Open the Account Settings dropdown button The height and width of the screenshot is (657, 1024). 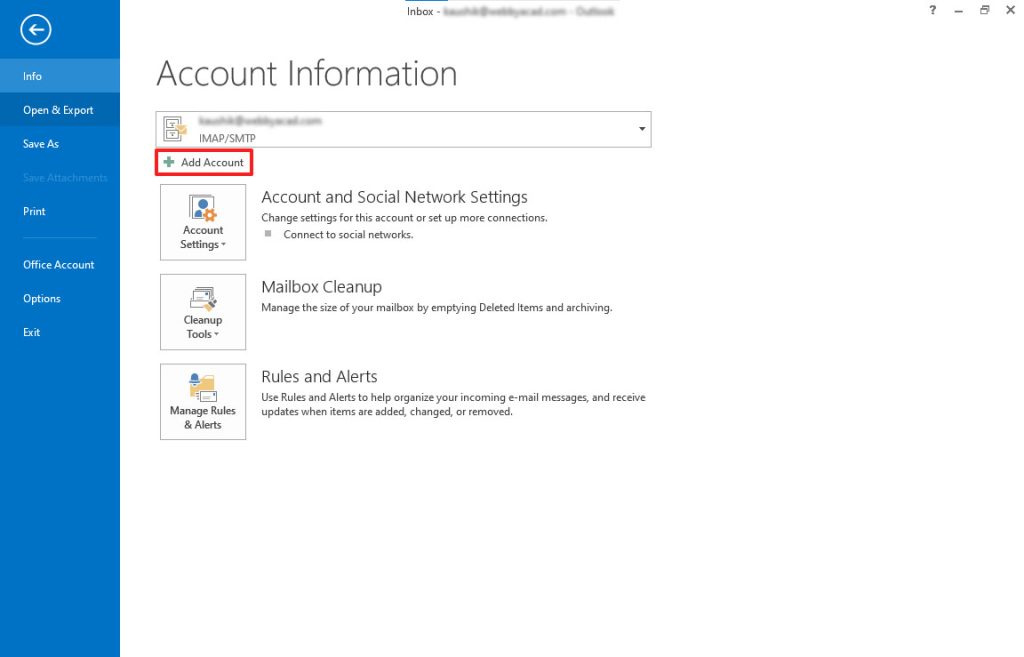203,222
